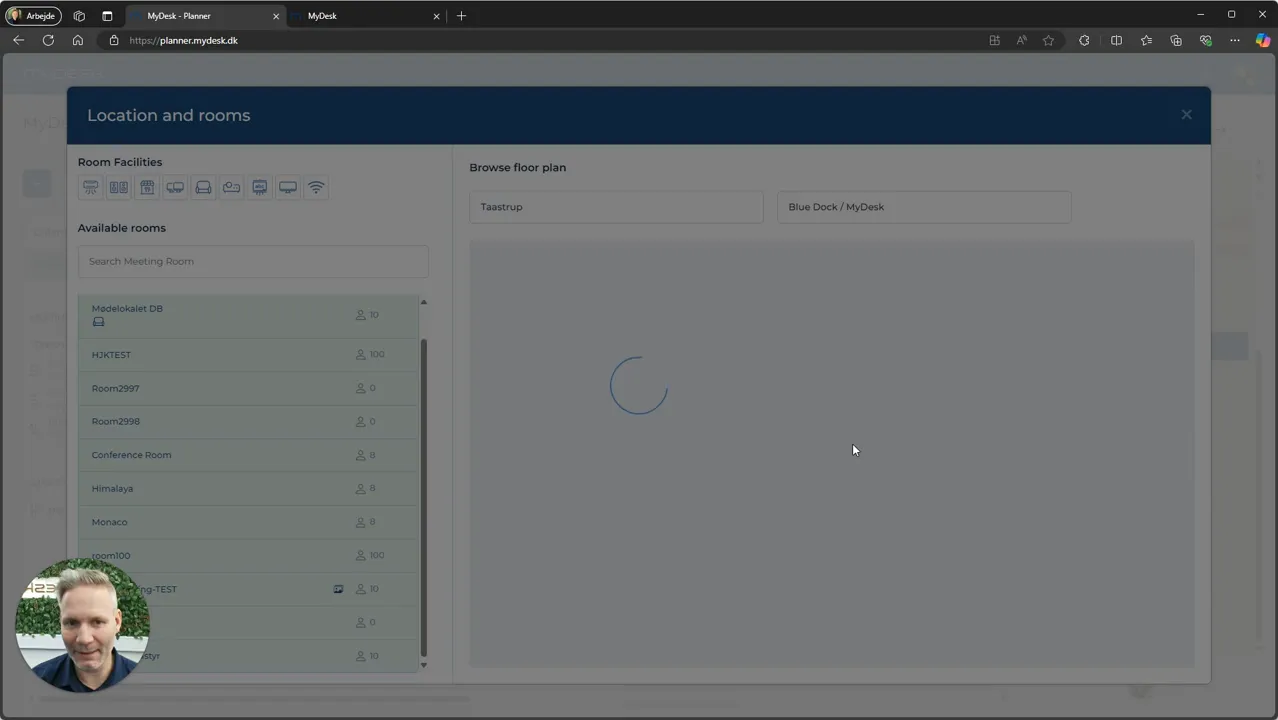Select the projector facility icon

231,188
